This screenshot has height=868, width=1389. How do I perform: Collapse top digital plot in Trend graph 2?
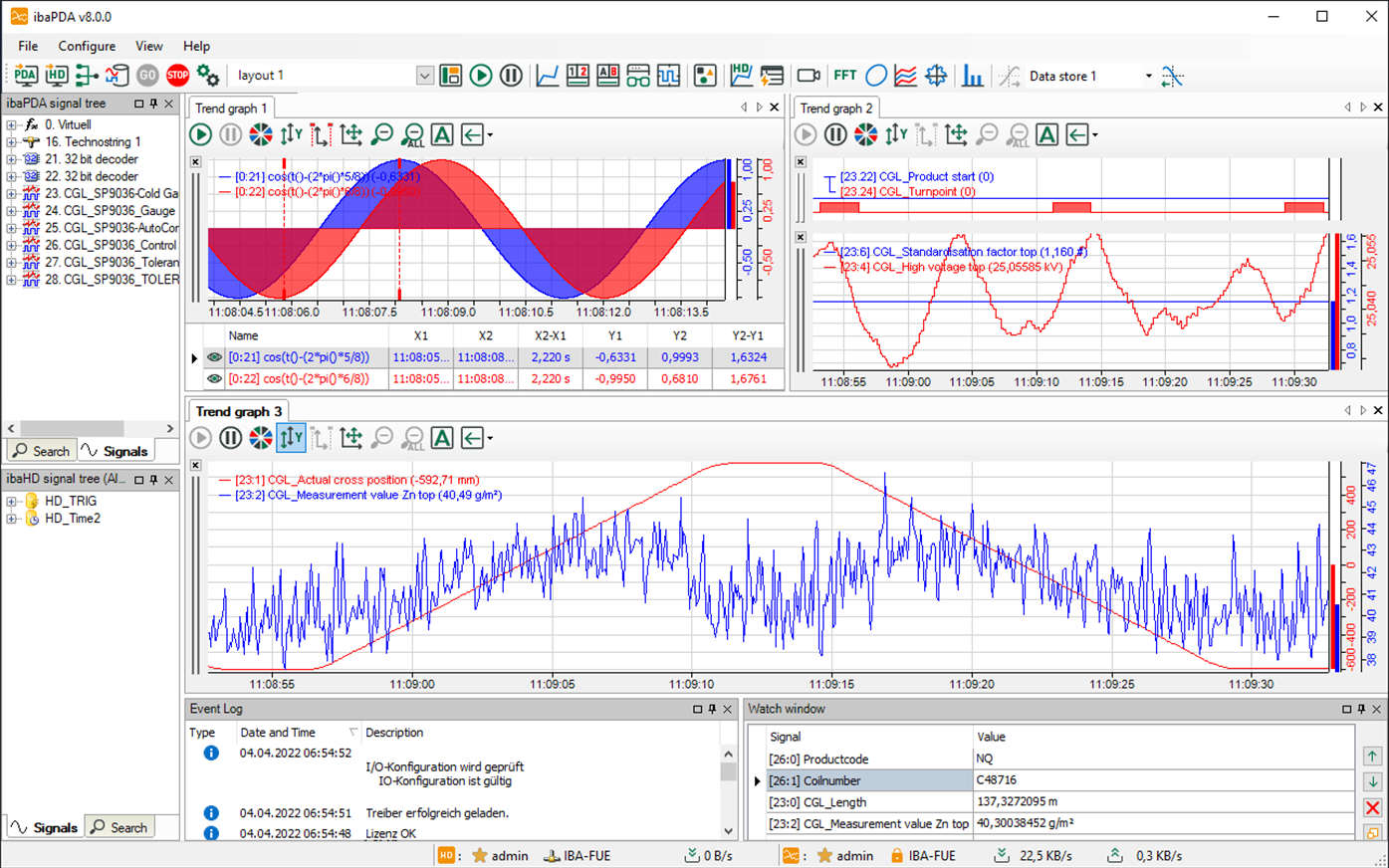click(801, 162)
